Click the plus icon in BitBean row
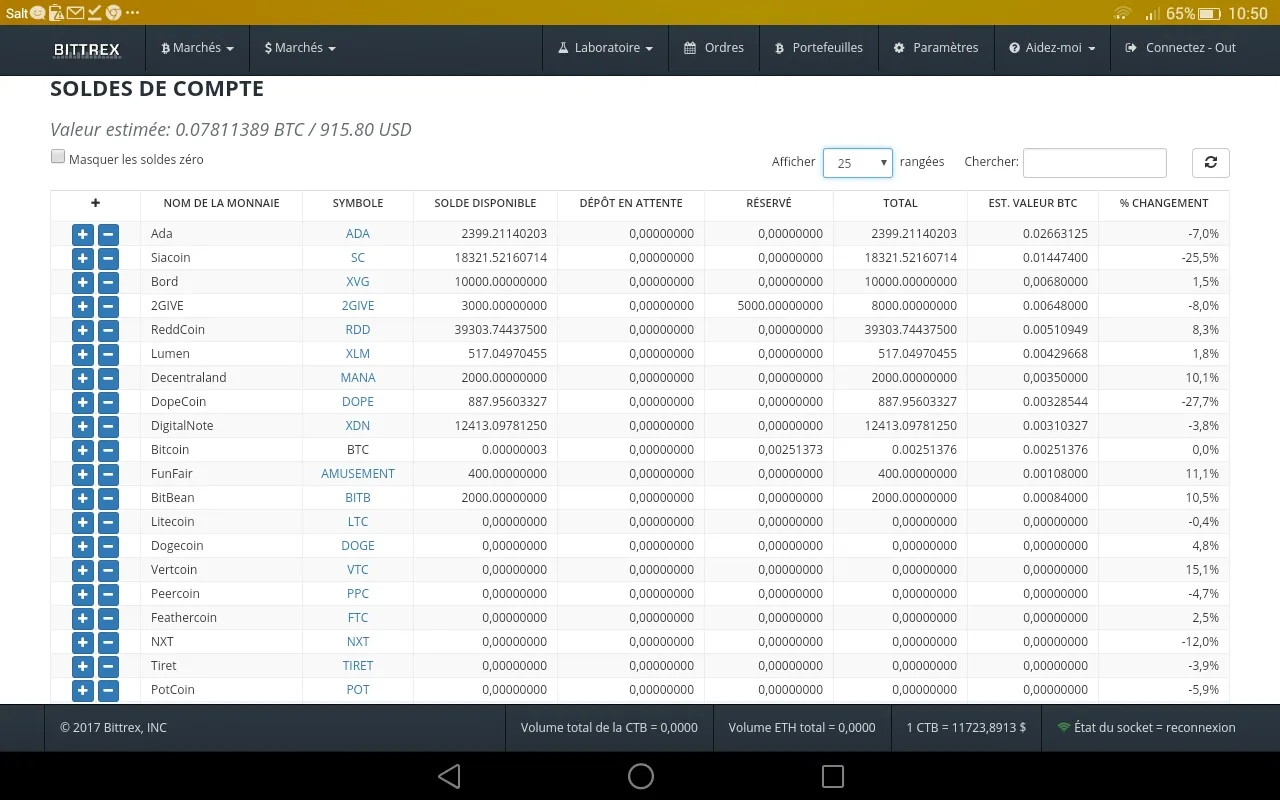 pyautogui.click(x=83, y=498)
